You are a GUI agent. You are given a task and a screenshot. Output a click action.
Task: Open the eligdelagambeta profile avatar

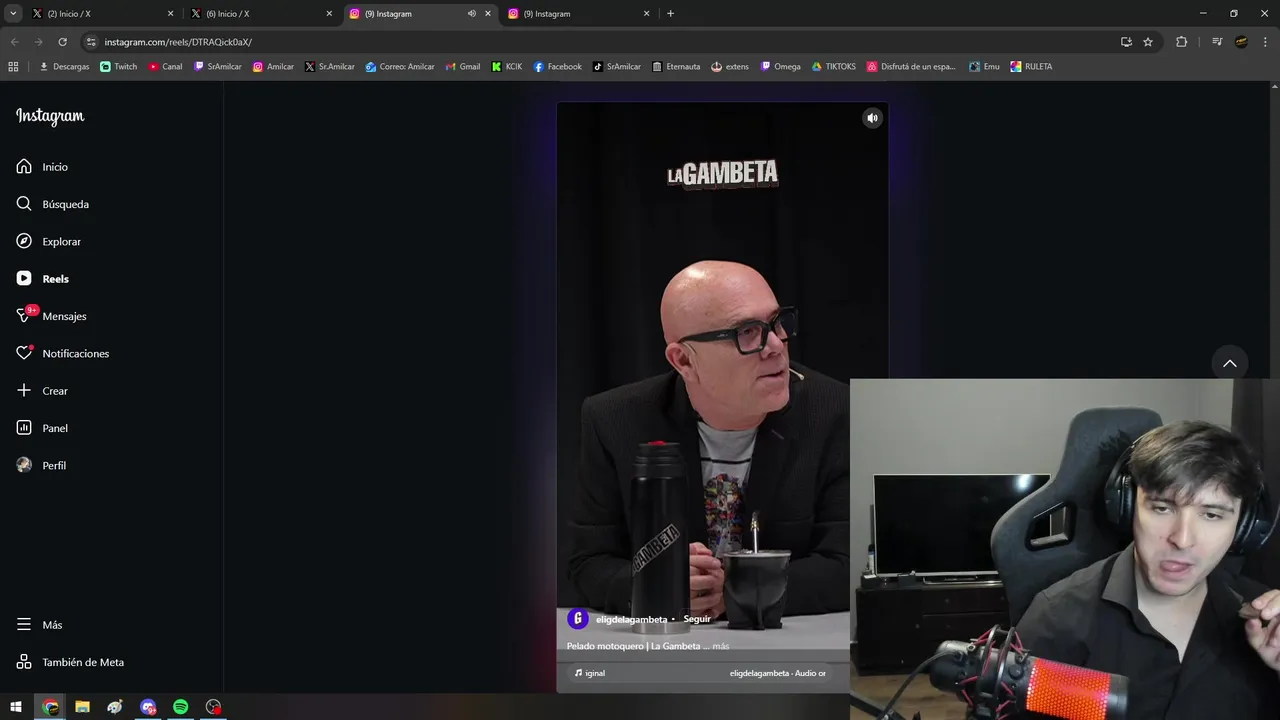(x=577, y=619)
